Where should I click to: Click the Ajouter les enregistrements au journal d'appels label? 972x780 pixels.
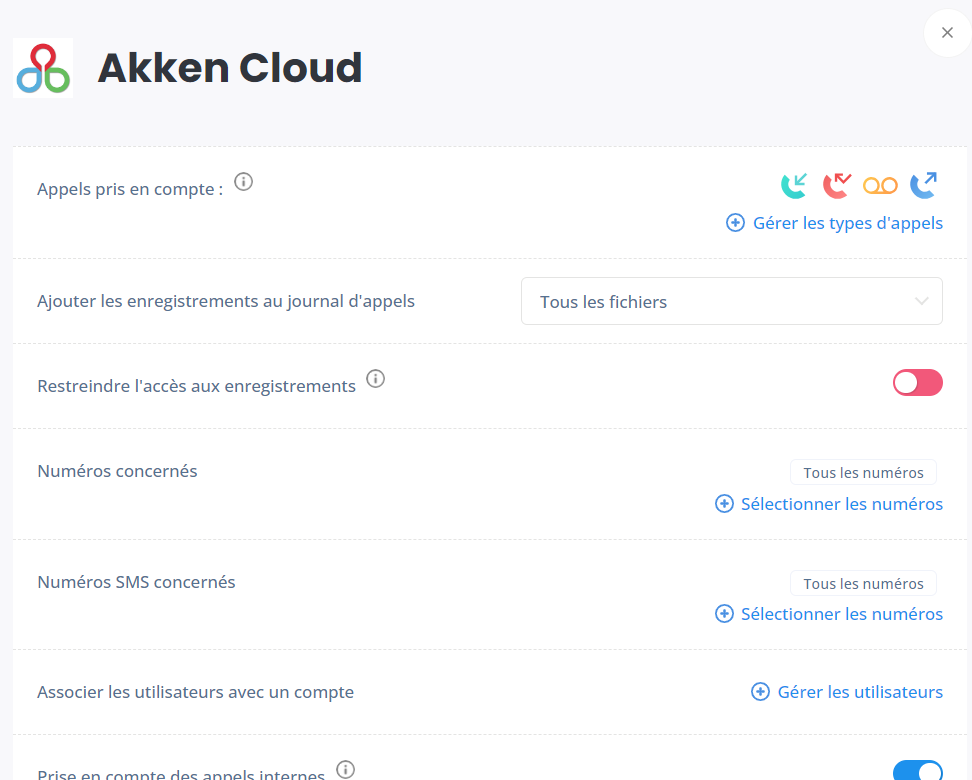tap(226, 301)
